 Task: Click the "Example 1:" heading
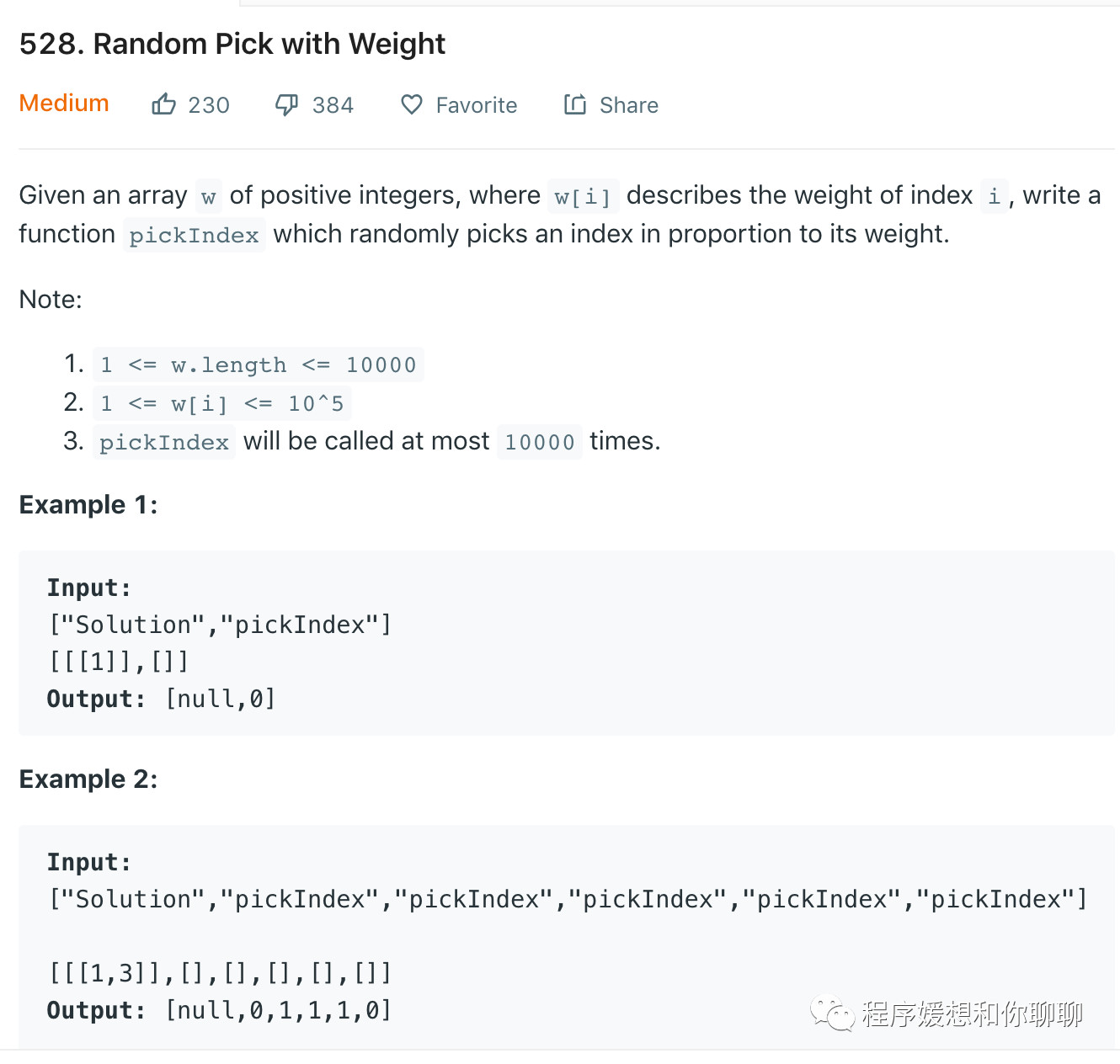pos(88,505)
